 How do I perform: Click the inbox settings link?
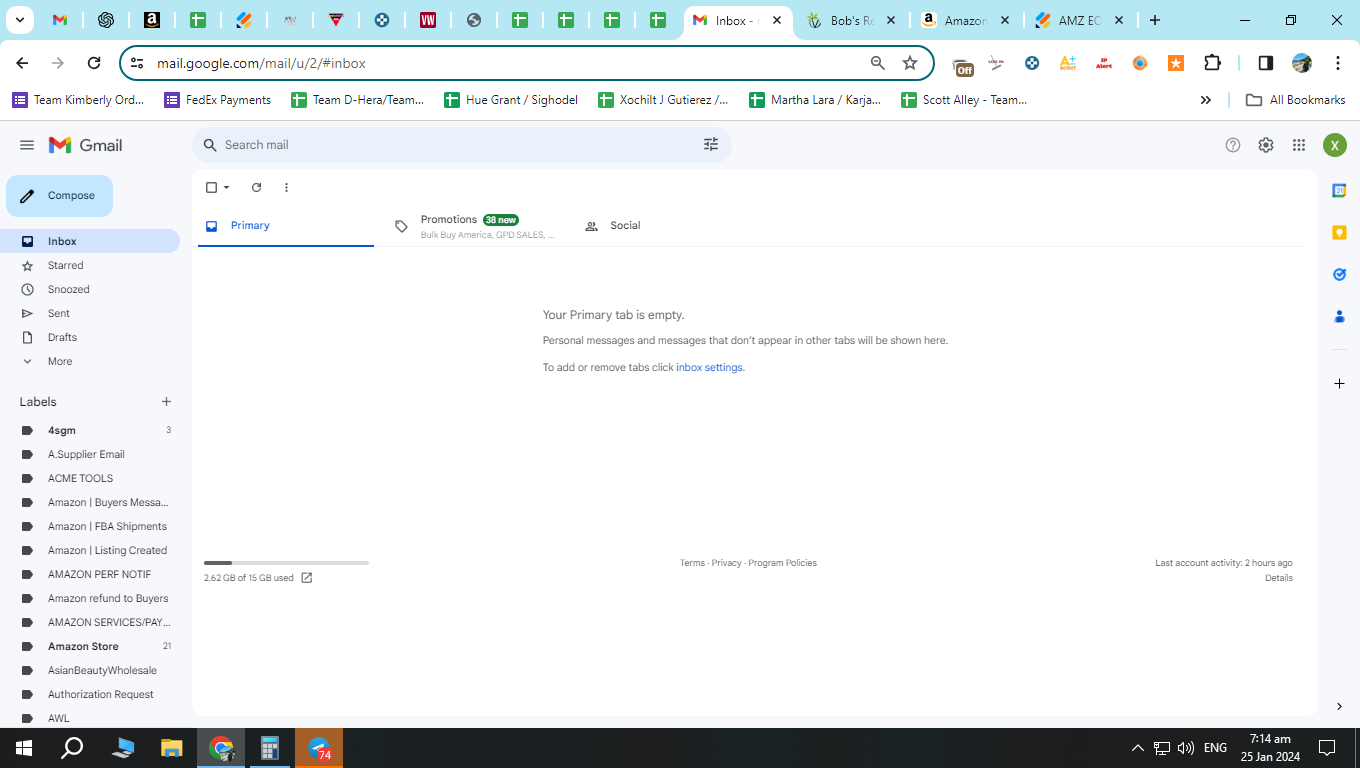709,367
